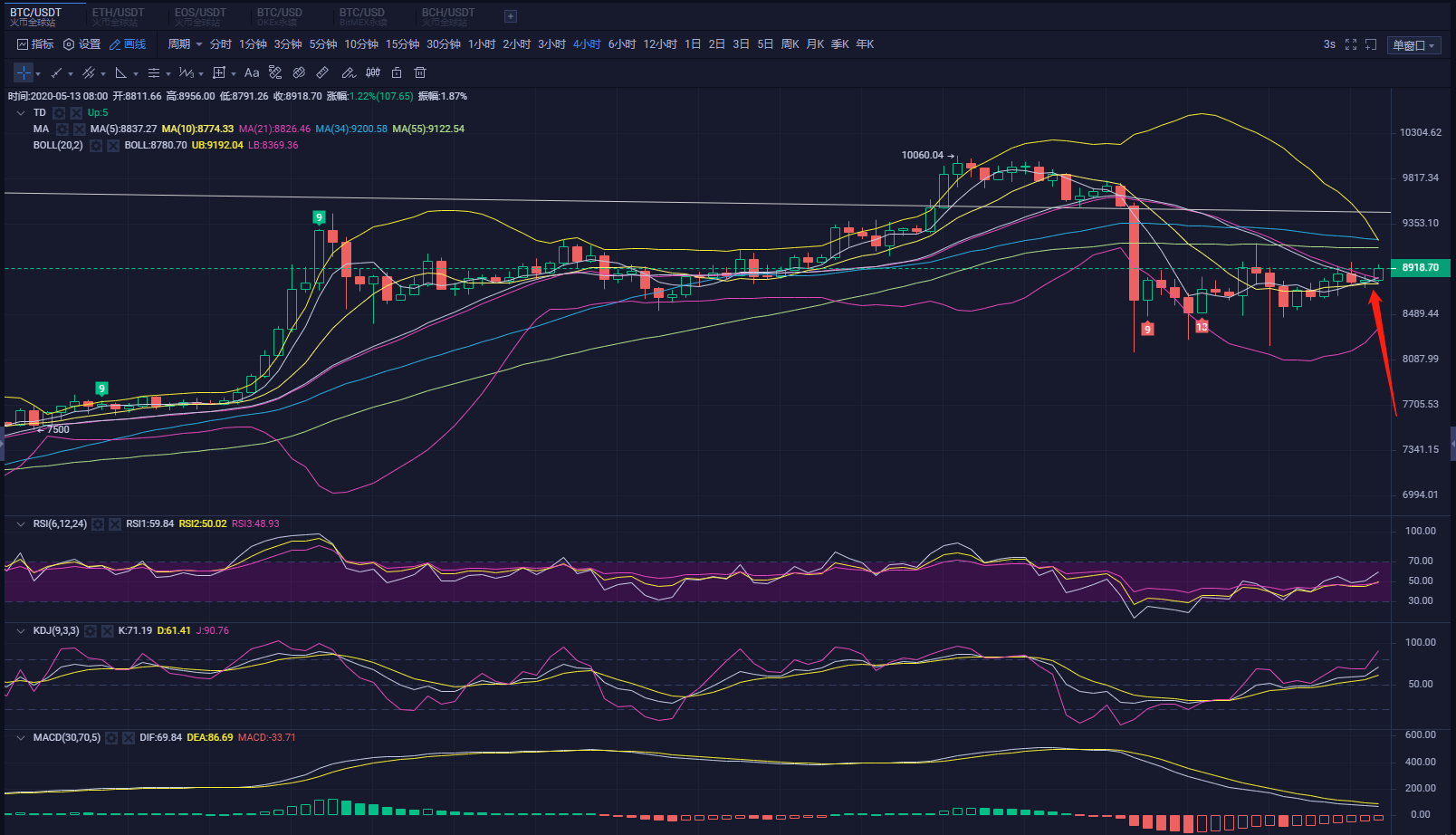
Task: Collapse the KDJ(9,3,3) indicator panel
Action: (21, 631)
